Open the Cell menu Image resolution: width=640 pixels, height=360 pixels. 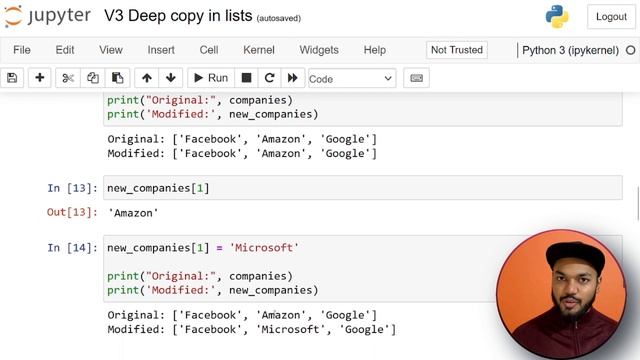point(209,50)
